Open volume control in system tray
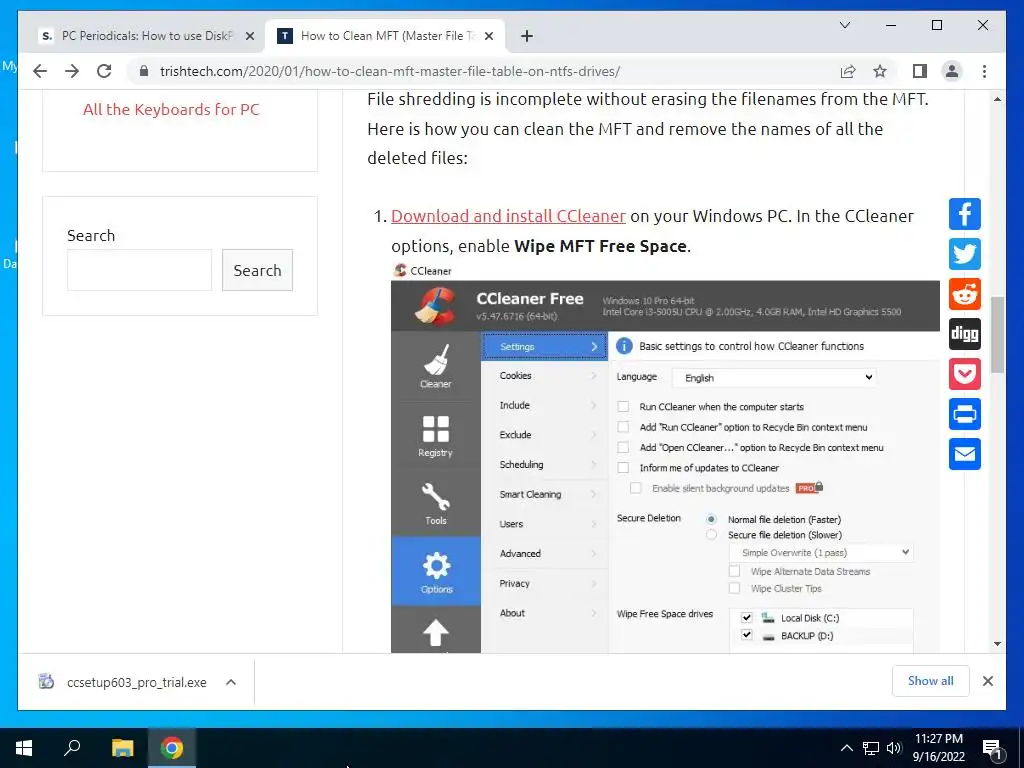 tap(894, 748)
